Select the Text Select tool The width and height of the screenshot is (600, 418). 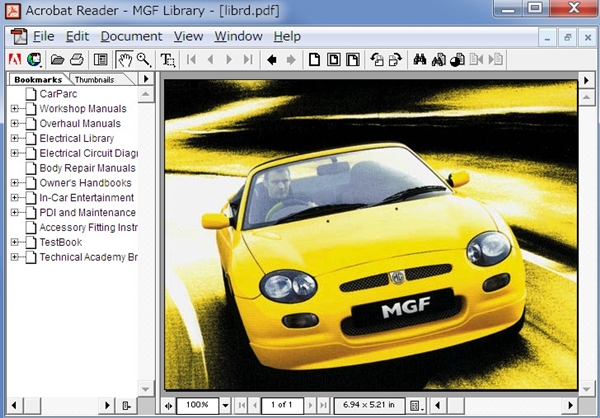(x=168, y=60)
